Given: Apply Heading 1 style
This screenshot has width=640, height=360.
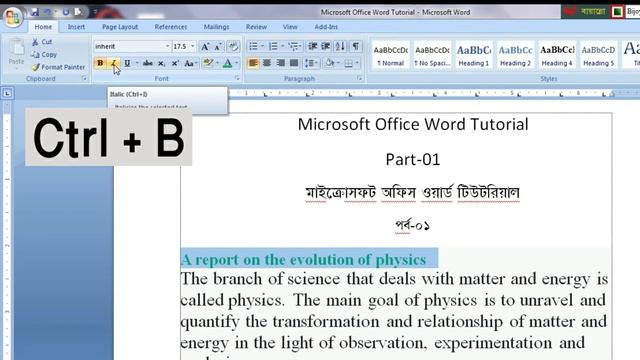Looking at the screenshot, I should pos(473,55).
